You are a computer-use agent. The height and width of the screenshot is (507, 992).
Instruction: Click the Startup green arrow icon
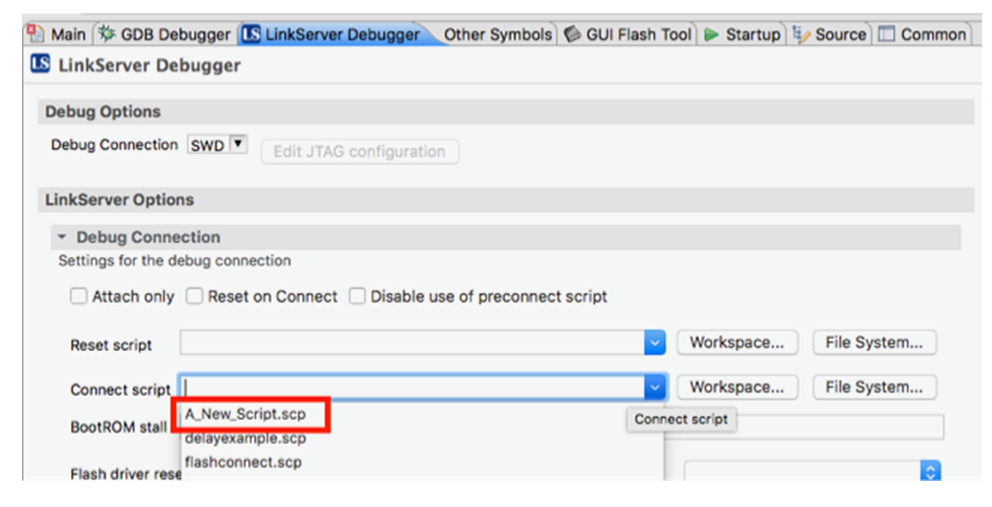tap(711, 34)
